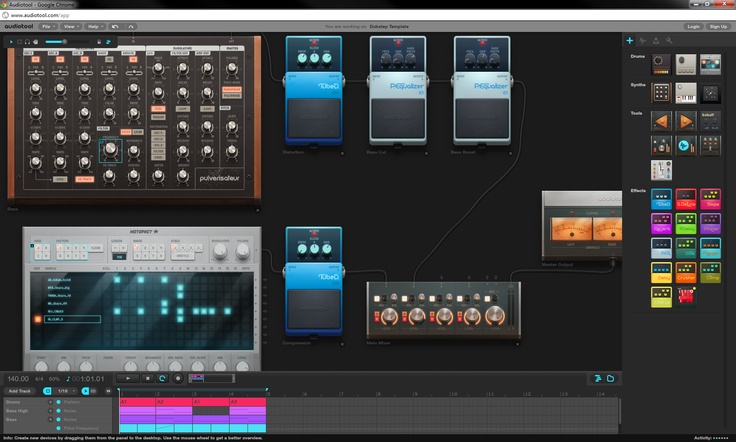736x442 pixels.
Task: Click the record button in transport
Action: pyautogui.click(x=179, y=378)
